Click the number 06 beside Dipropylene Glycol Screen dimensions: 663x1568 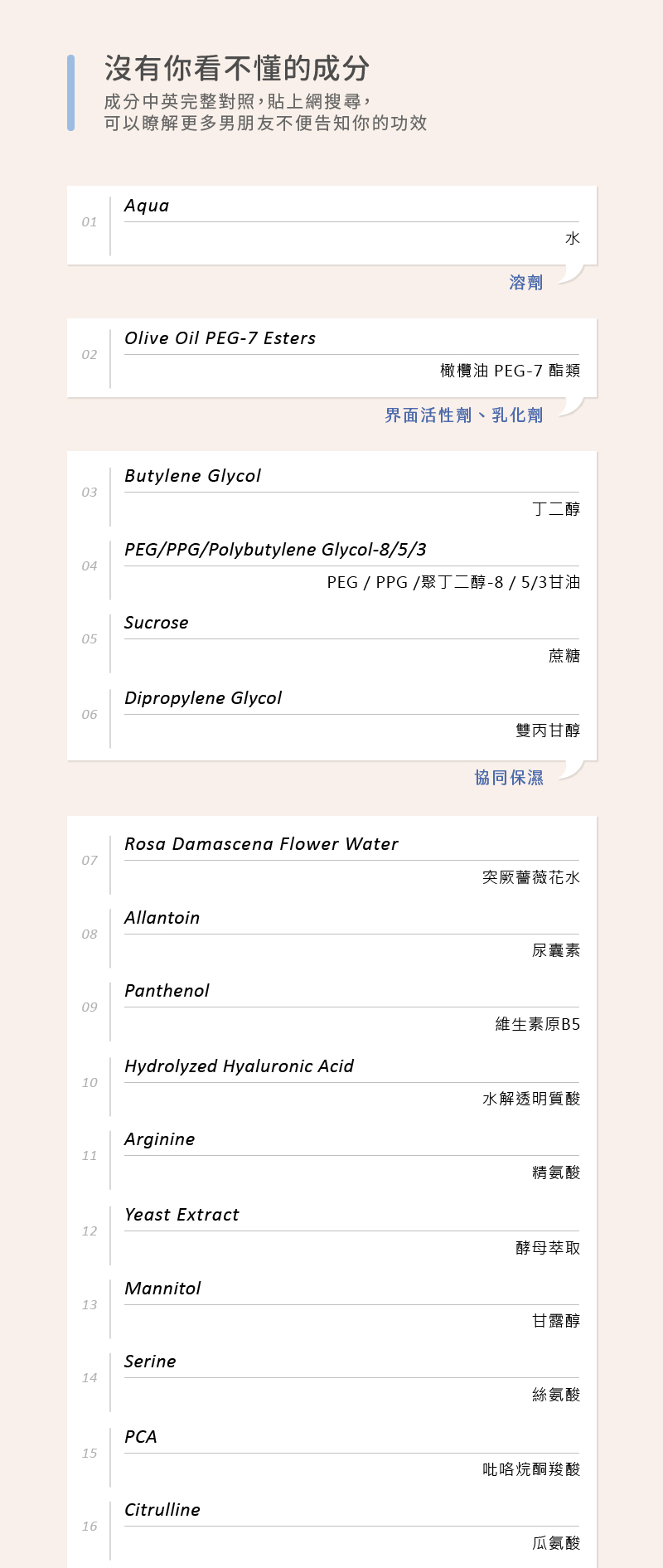click(x=90, y=715)
